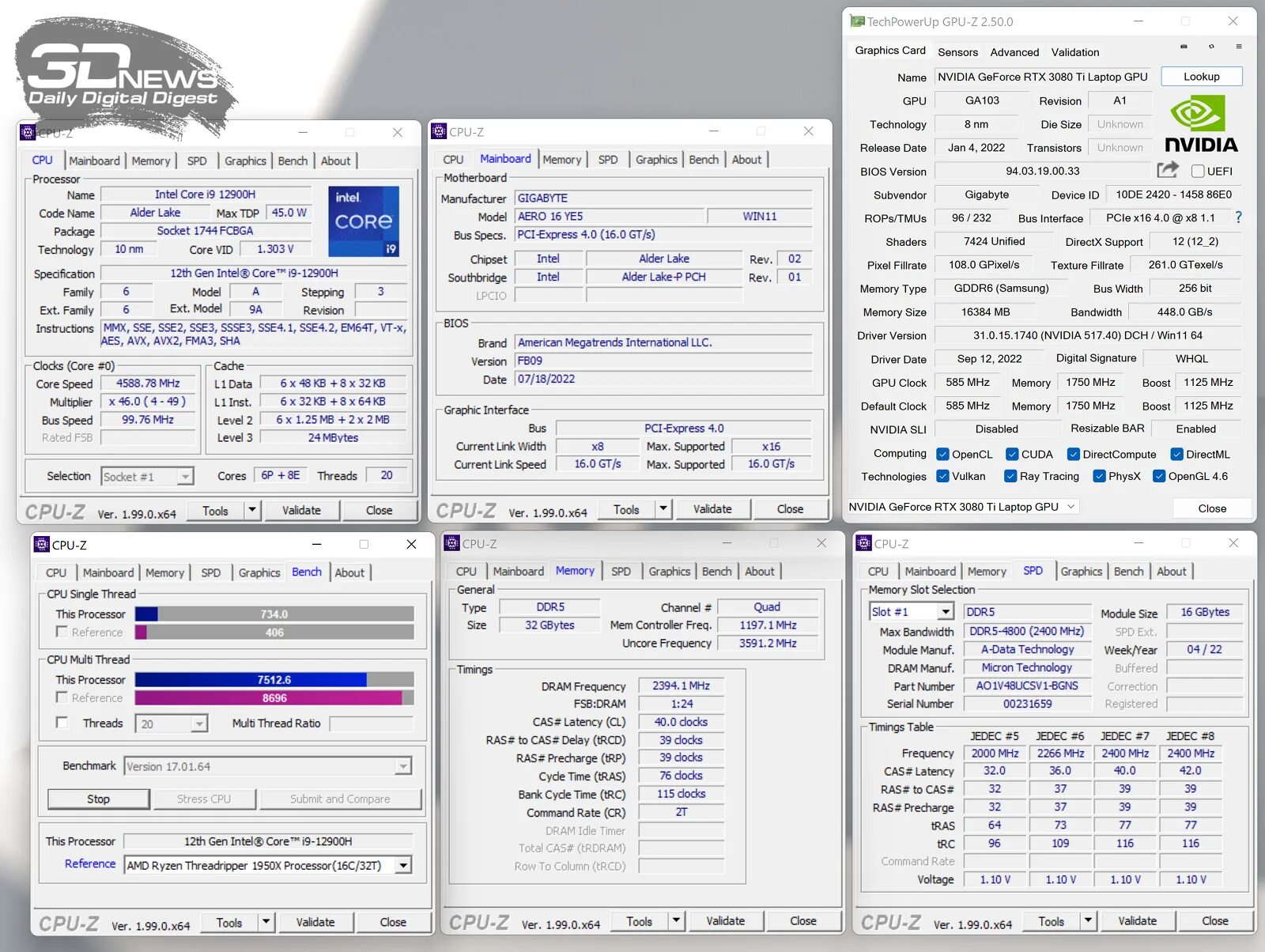Click the This Processor multi thread progress bar
The image size is (1265, 952).
(x=274, y=680)
